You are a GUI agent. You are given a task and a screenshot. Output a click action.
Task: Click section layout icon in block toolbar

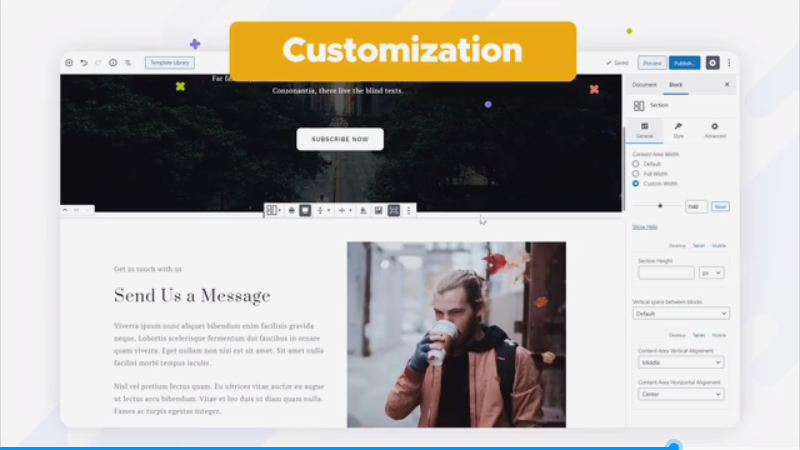(273, 210)
